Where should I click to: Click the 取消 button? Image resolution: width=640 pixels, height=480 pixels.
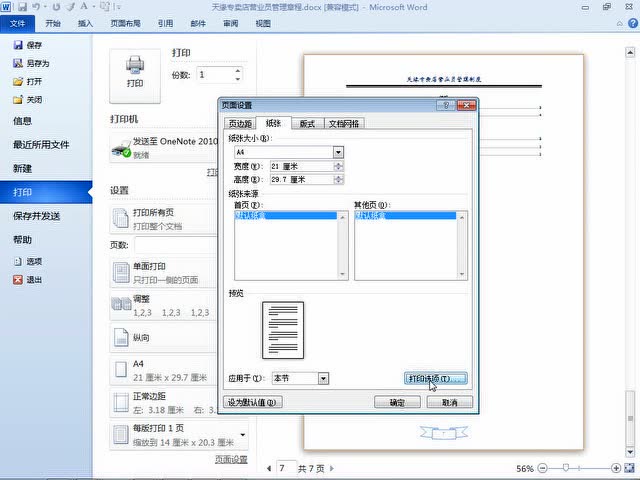click(x=450, y=402)
